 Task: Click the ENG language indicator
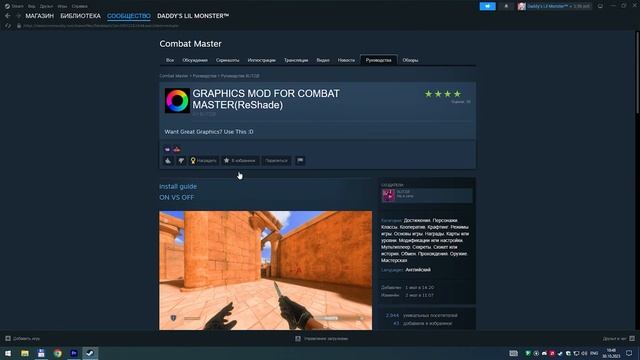(594, 353)
